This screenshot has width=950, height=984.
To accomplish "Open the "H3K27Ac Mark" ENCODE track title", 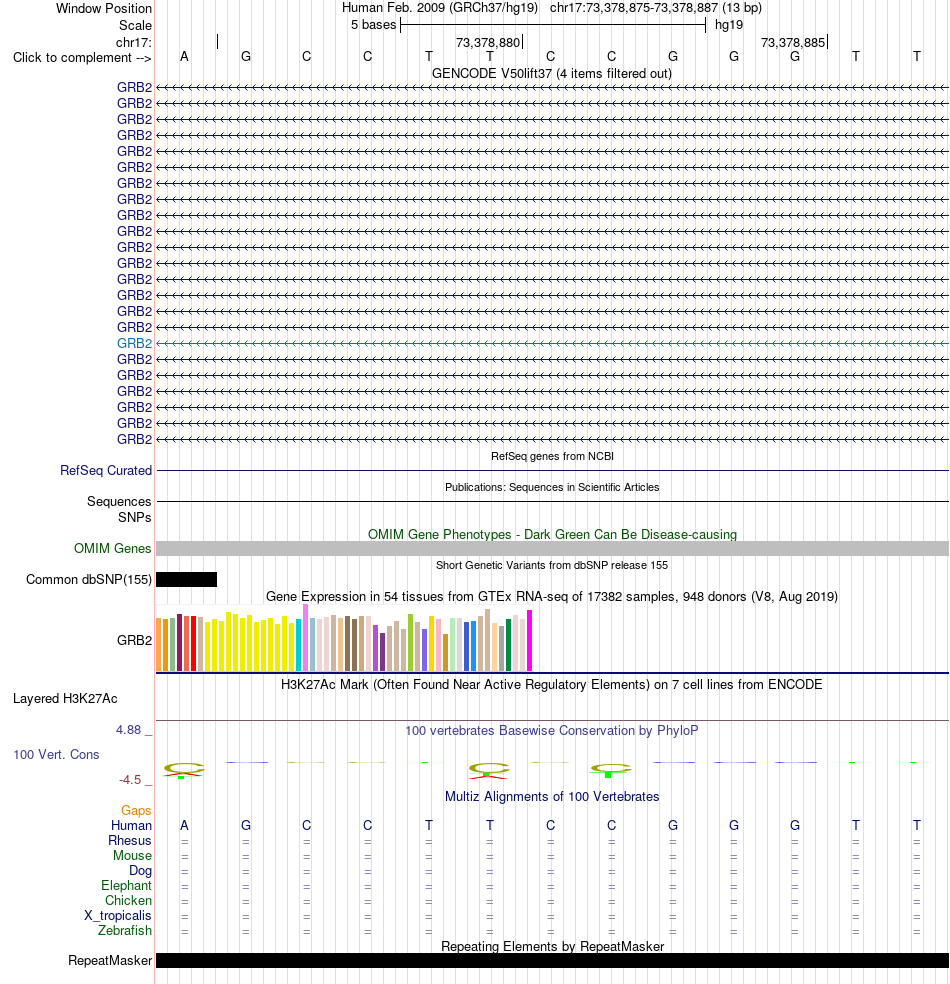I will 552,685.
